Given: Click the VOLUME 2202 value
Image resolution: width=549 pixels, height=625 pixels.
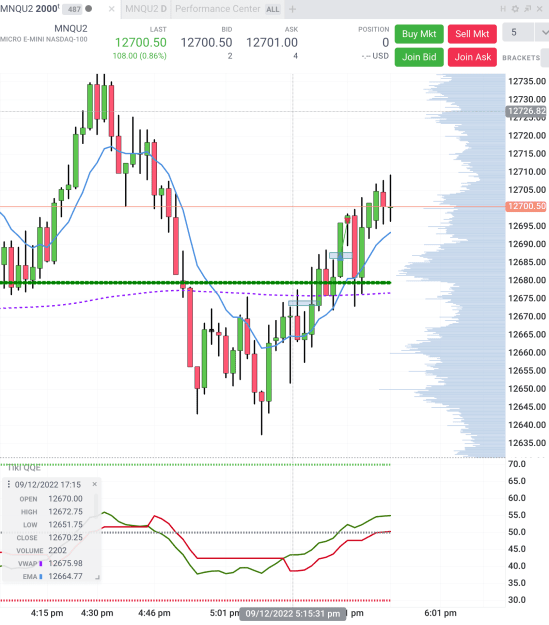Looking at the screenshot, I should click(x=57, y=550).
